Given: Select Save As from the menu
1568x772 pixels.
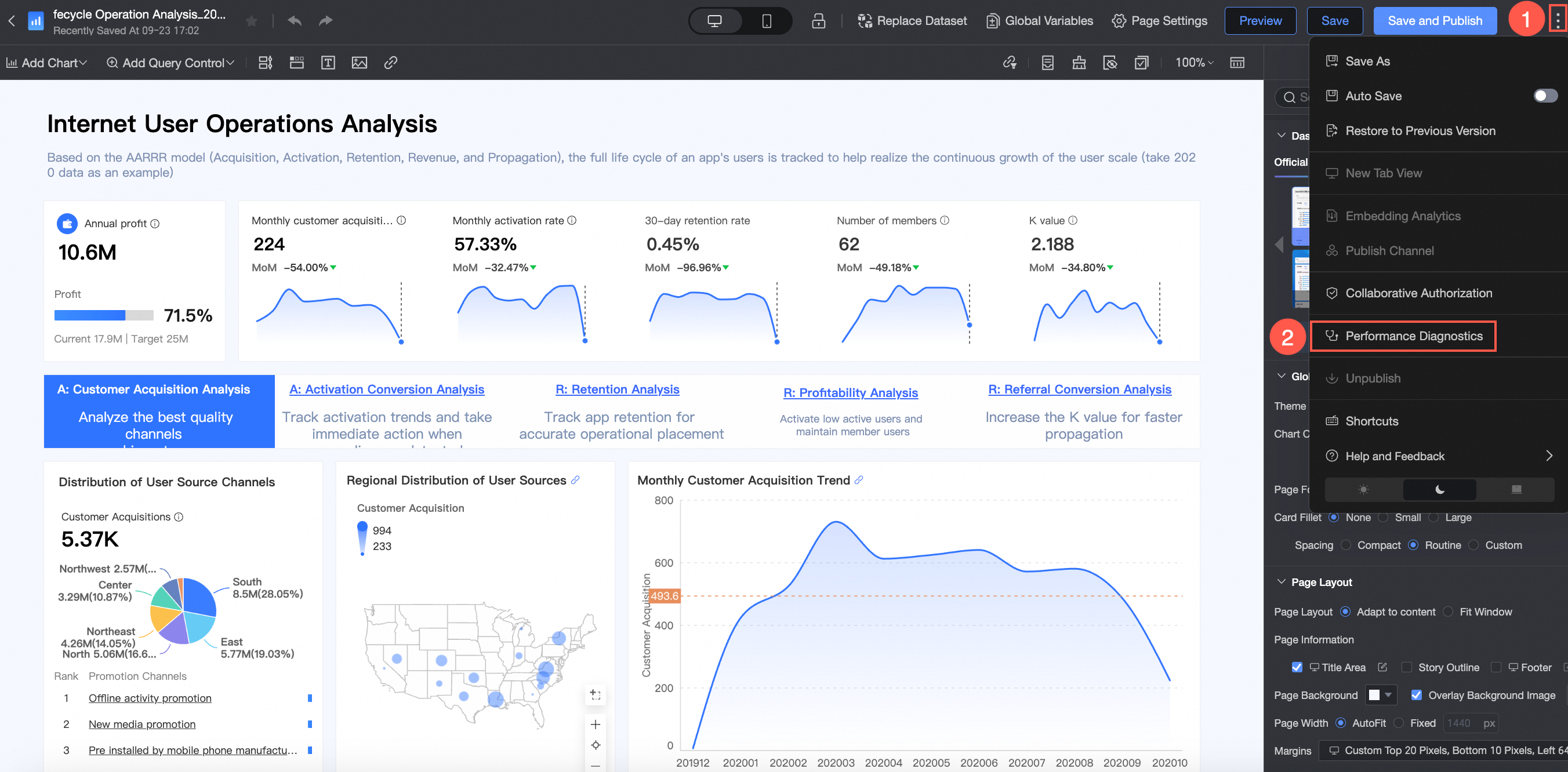Looking at the screenshot, I should point(1367,61).
